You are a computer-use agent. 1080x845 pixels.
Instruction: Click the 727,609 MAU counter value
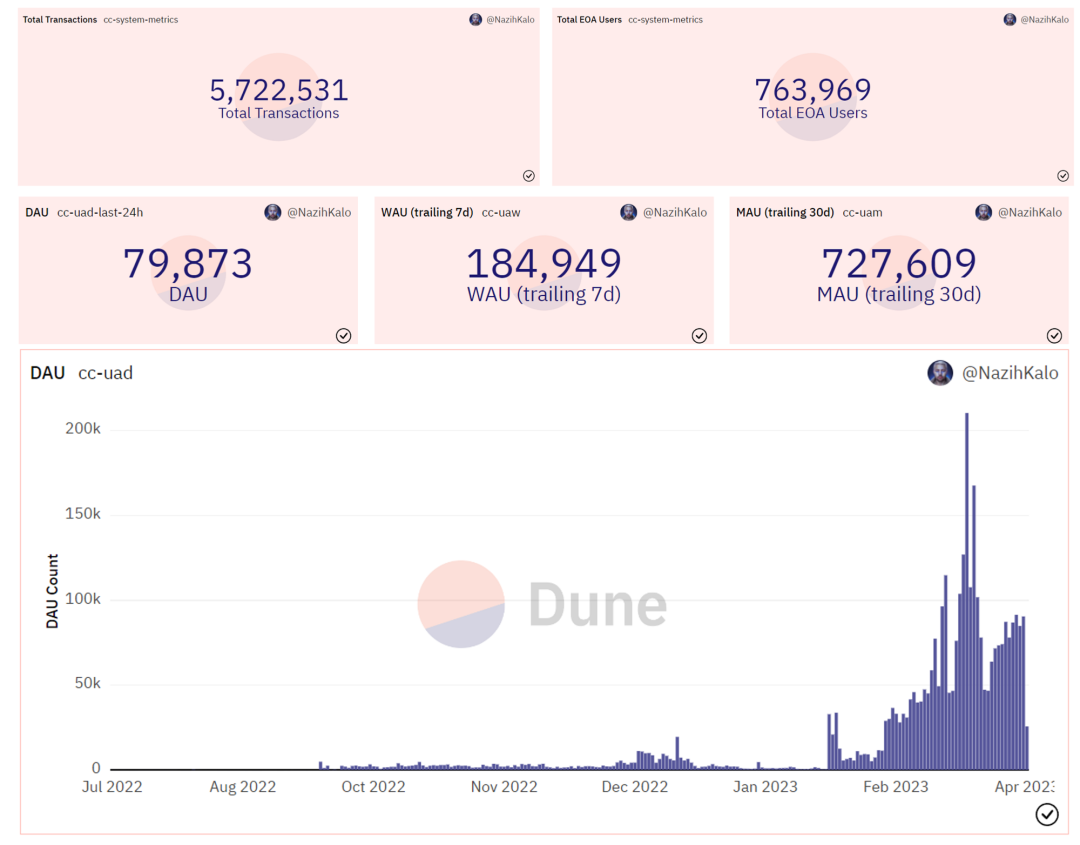(x=899, y=263)
